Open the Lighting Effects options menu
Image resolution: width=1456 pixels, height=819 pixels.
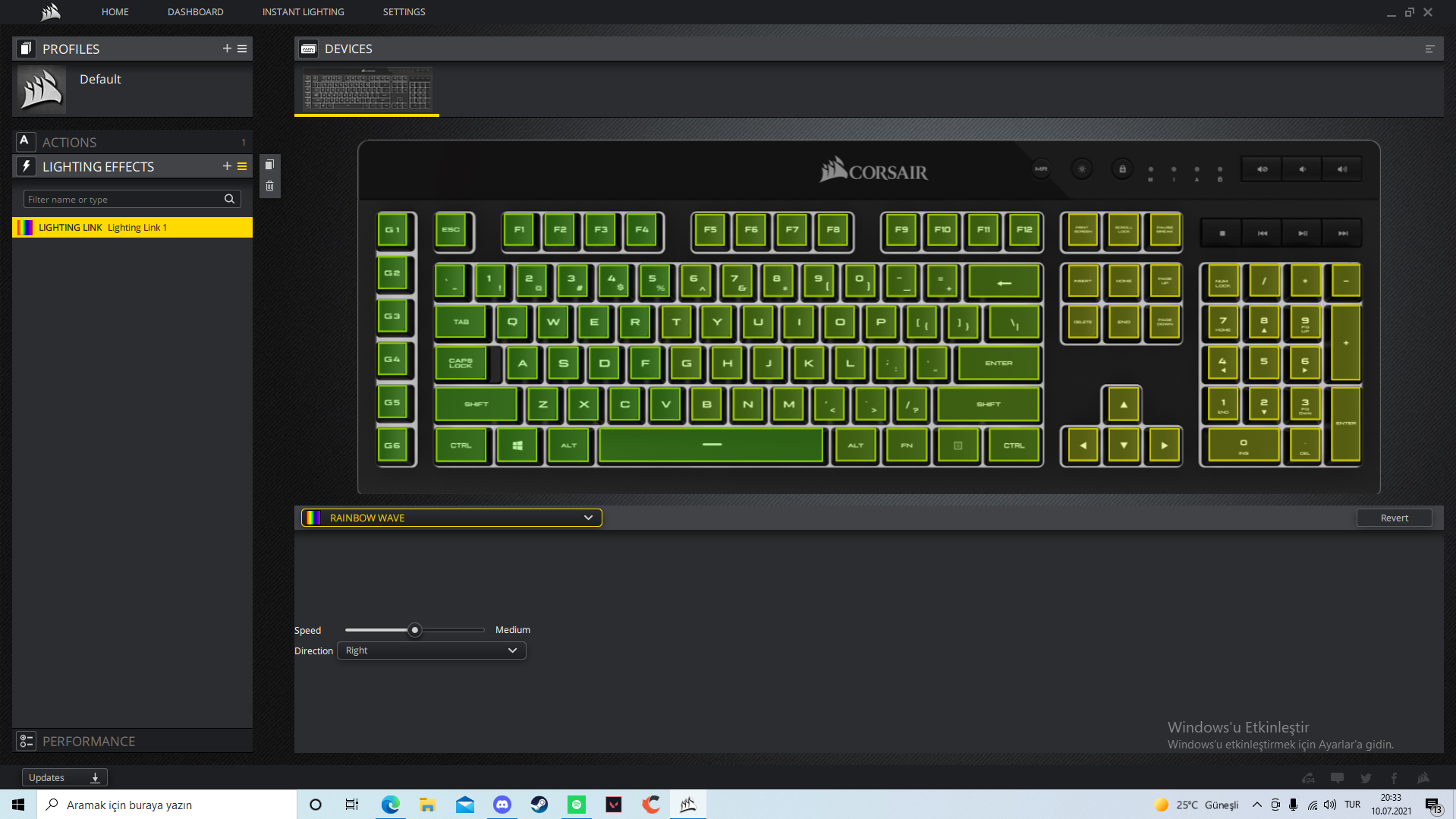(x=242, y=166)
